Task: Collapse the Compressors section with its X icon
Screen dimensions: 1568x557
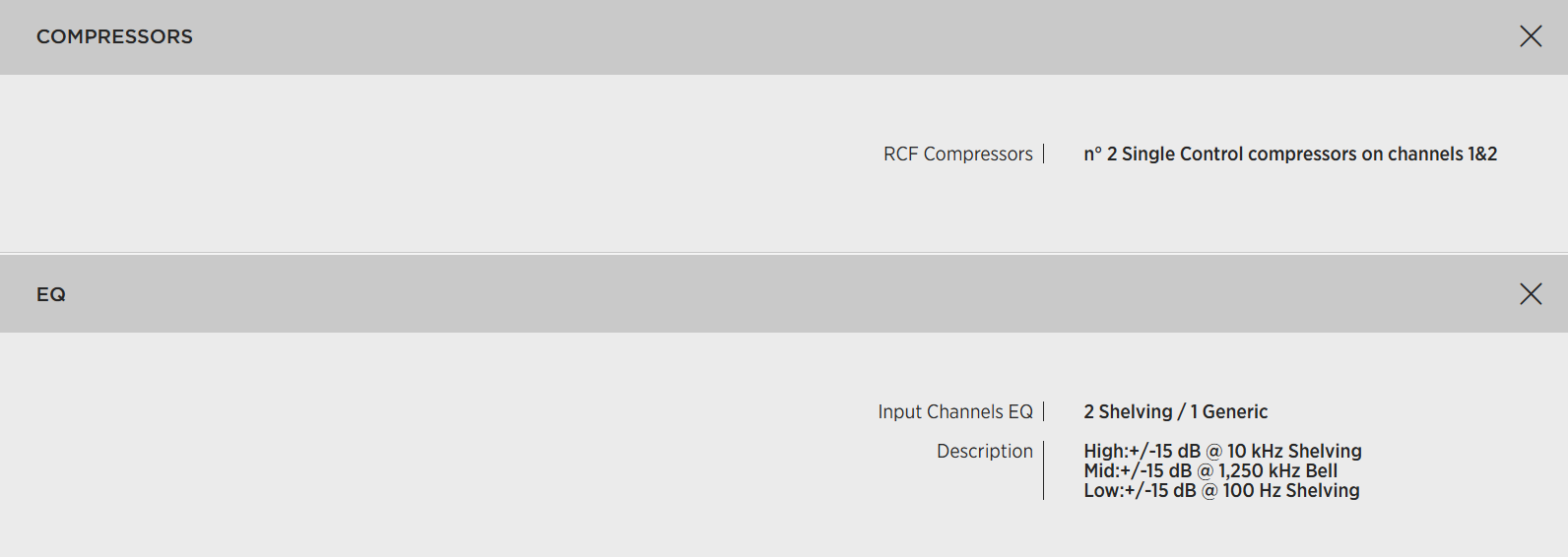Action: [1531, 36]
